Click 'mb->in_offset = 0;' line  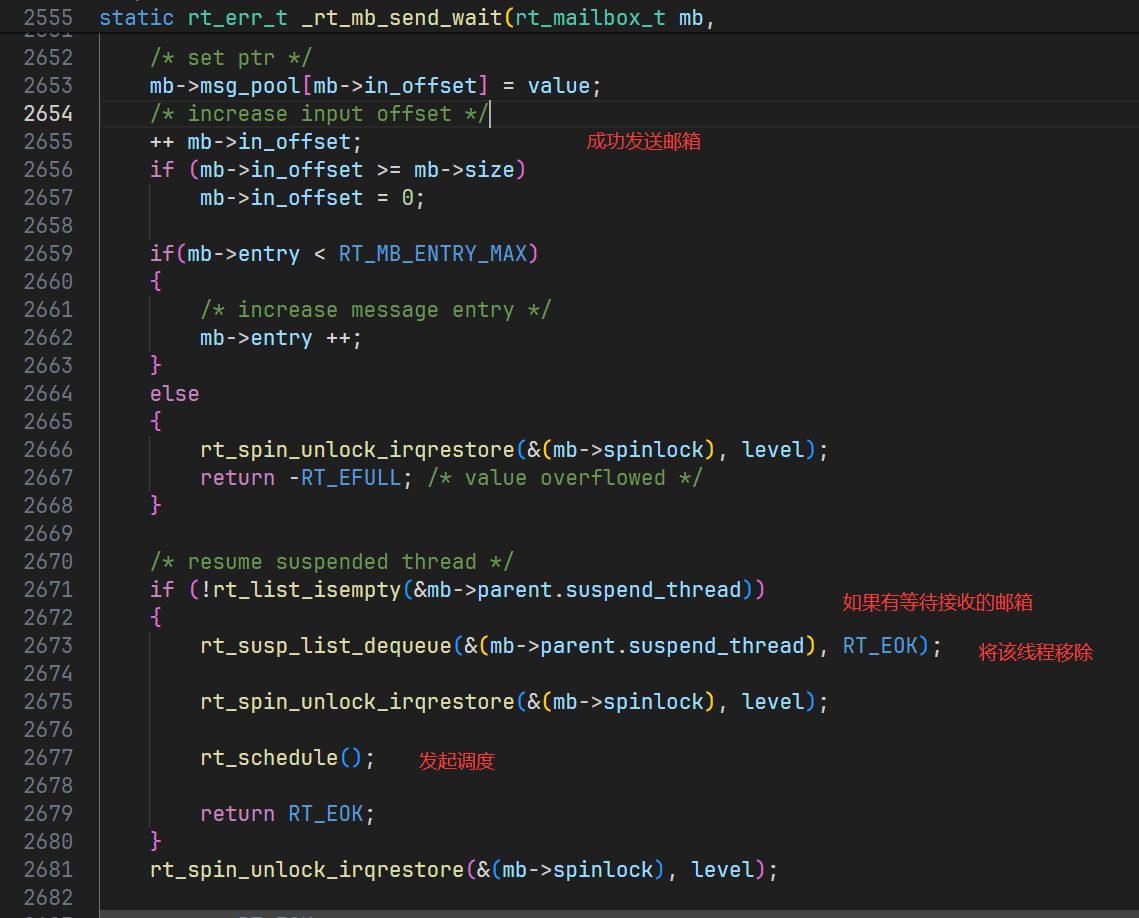(x=312, y=198)
